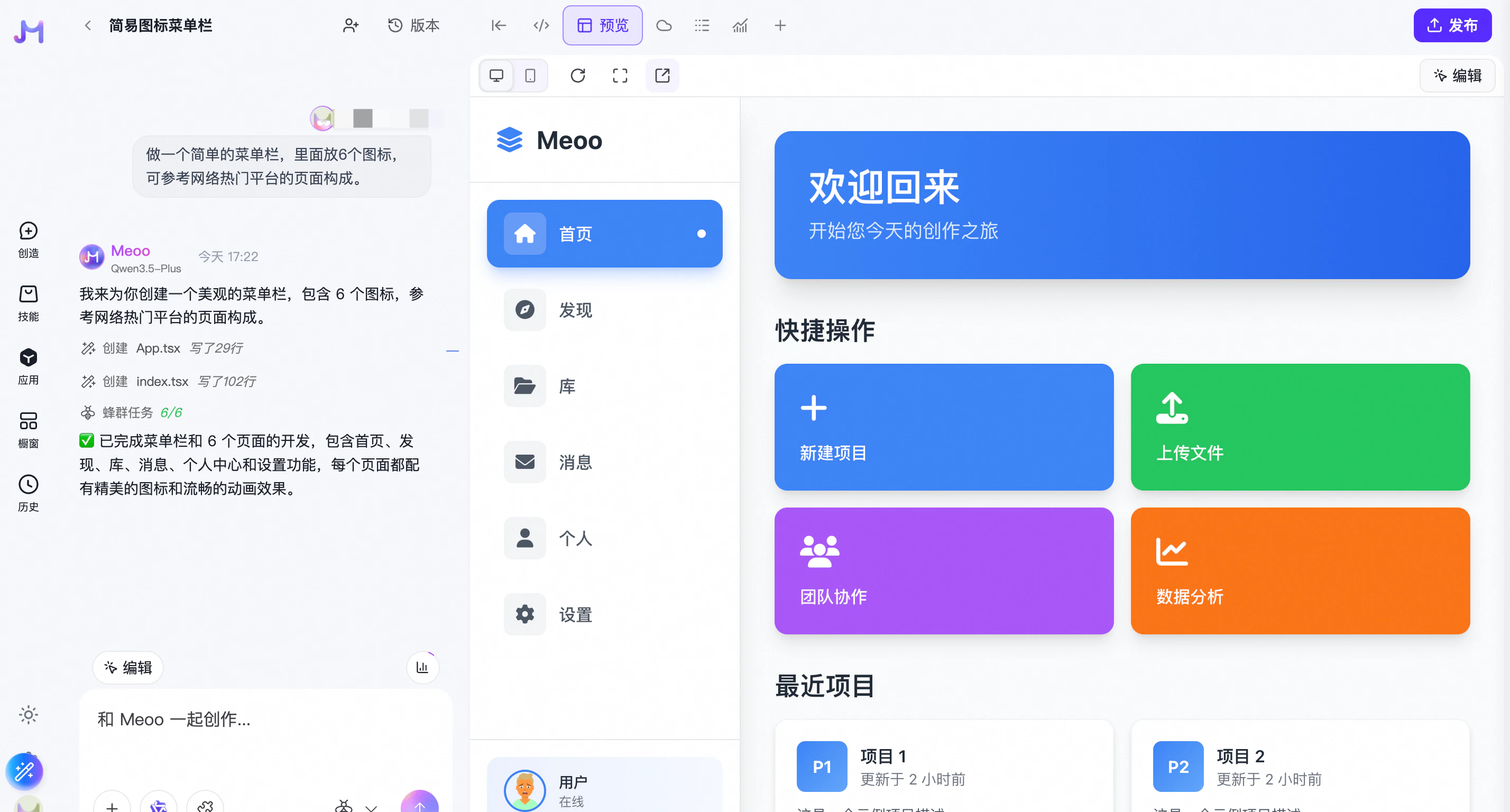Image resolution: width=1510 pixels, height=812 pixels.
Task: Switch preview to mobile view
Action: 530,76
